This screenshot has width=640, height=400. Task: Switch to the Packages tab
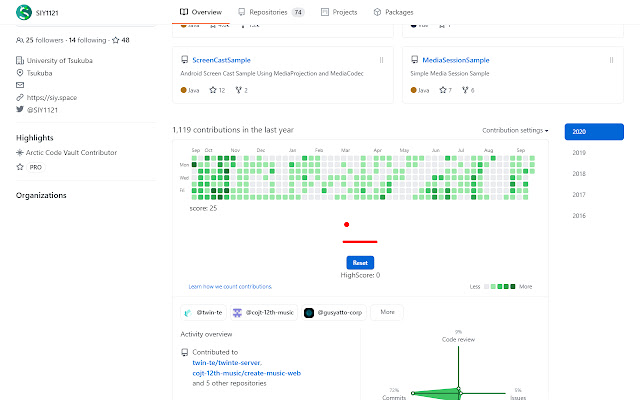pos(393,12)
